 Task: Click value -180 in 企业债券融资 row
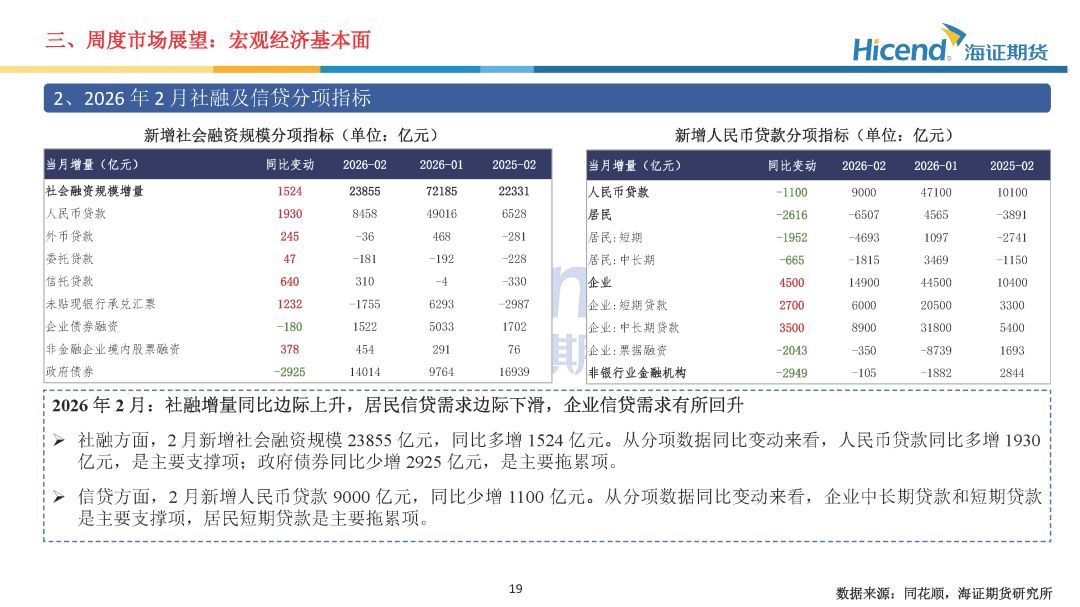point(290,327)
